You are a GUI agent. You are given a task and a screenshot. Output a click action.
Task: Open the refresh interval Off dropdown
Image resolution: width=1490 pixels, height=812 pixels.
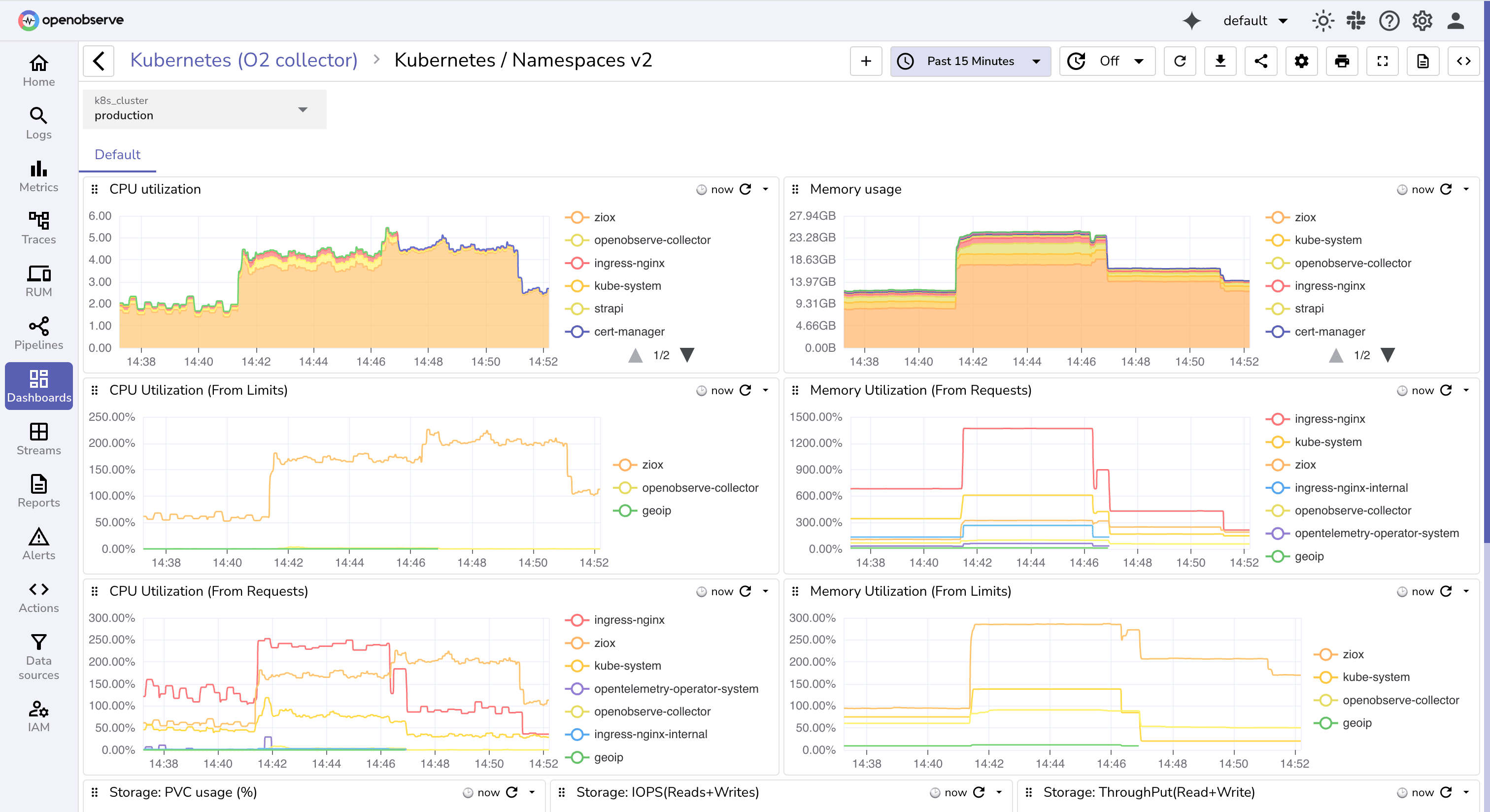pos(1107,61)
